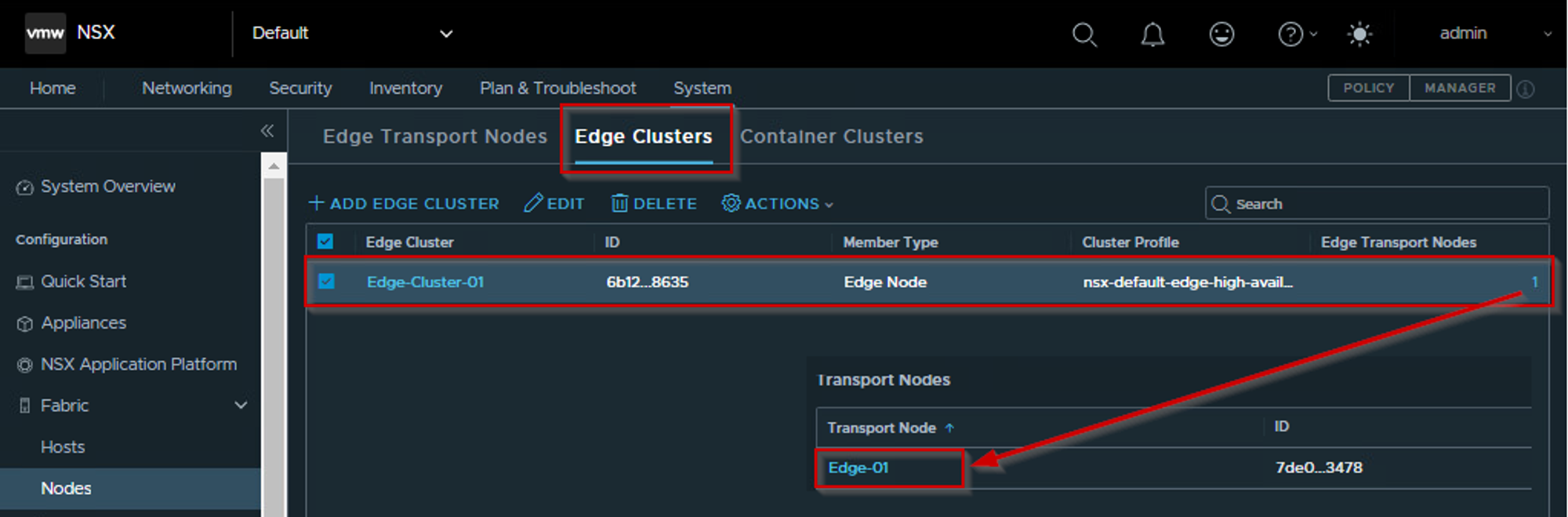Click the Delete trash can icon
Screen dimensions: 1568x517
click(619, 204)
